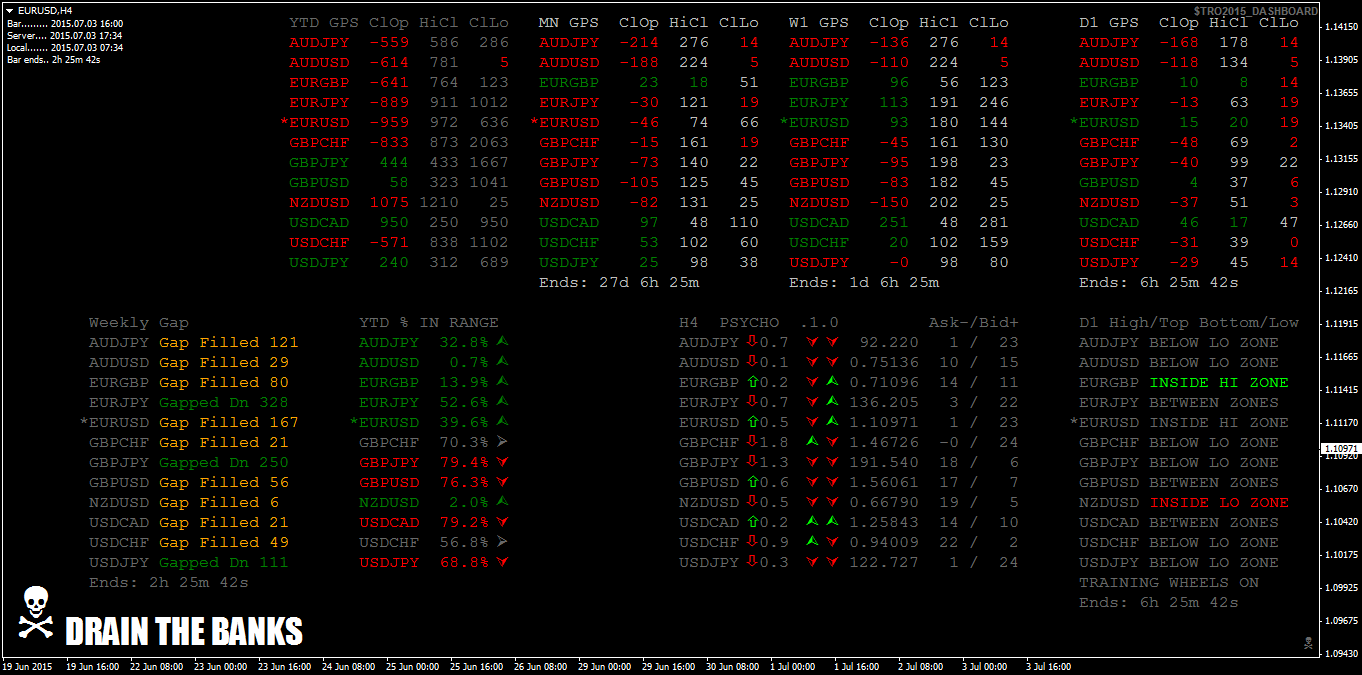
Task: Click '3 Jul 16:00' time axis label
Action: point(1048,666)
